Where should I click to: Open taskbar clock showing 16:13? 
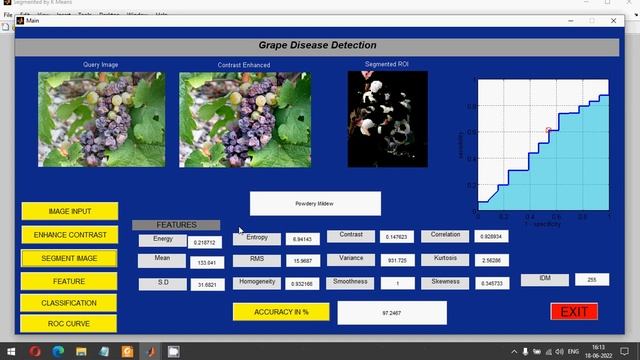tap(598, 351)
